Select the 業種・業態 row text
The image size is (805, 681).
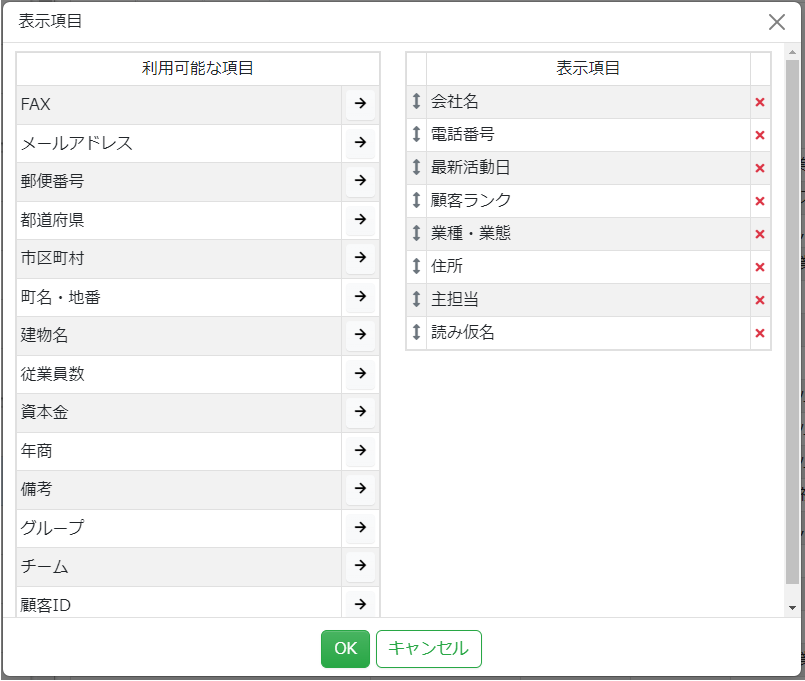click(x=471, y=234)
